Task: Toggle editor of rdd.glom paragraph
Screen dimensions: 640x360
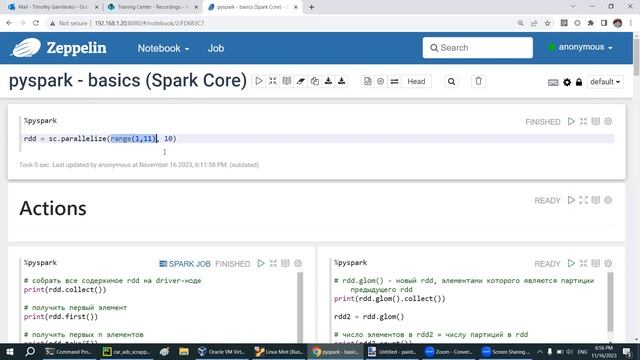Action: [x=583, y=263]
